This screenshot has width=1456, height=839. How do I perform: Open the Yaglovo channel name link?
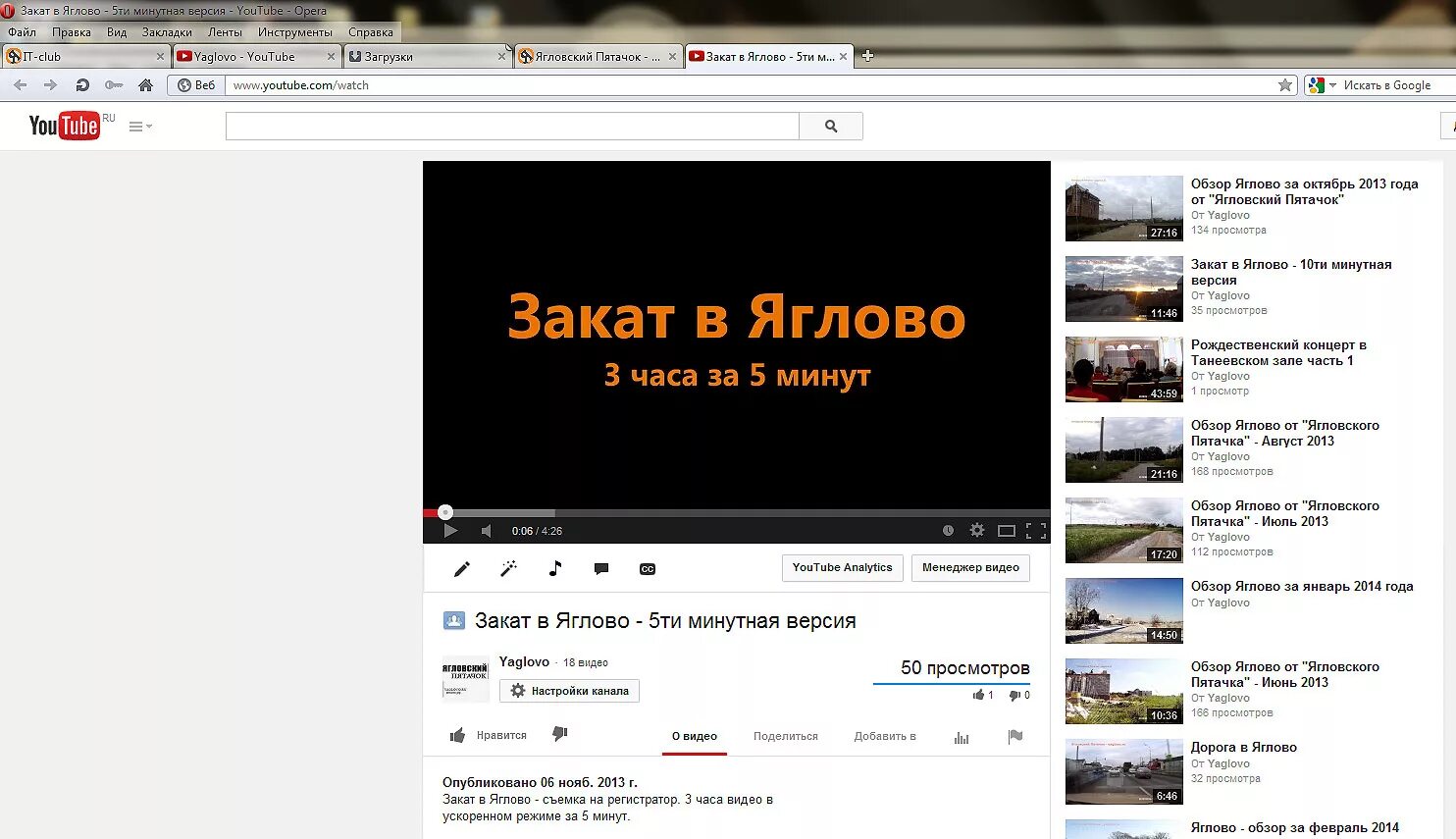click(x=524, y=662)
